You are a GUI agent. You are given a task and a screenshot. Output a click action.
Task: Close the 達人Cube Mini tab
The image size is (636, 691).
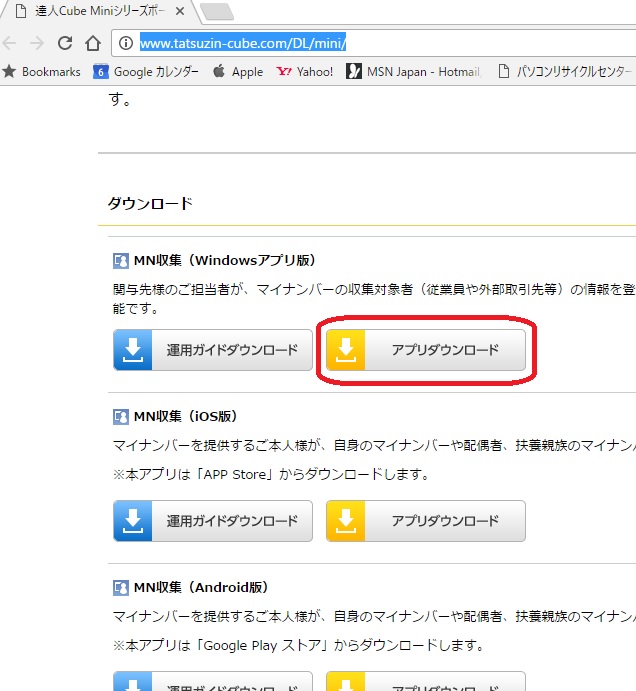(x=180, y=12)
